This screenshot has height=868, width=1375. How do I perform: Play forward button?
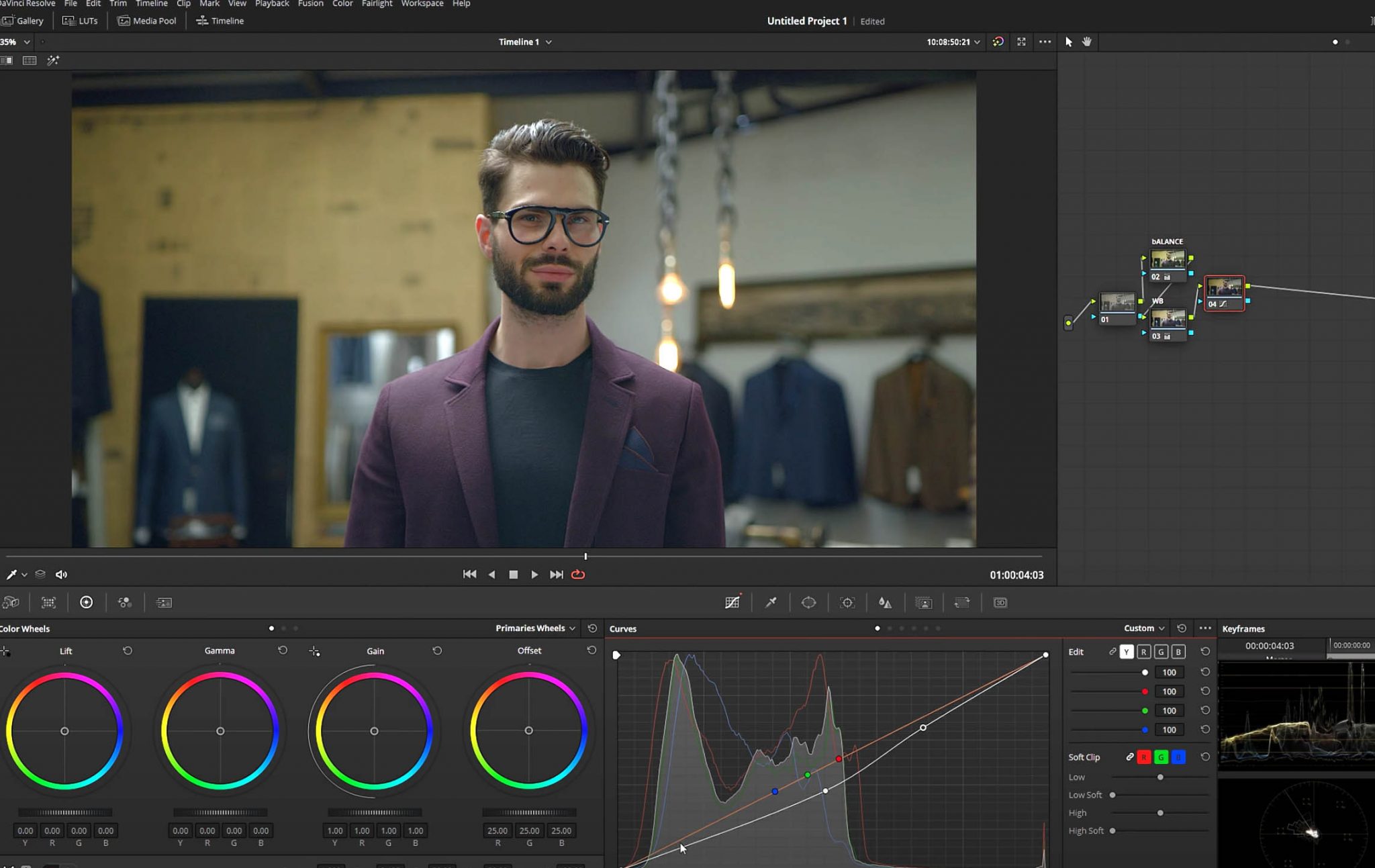(x=534, y=575)
